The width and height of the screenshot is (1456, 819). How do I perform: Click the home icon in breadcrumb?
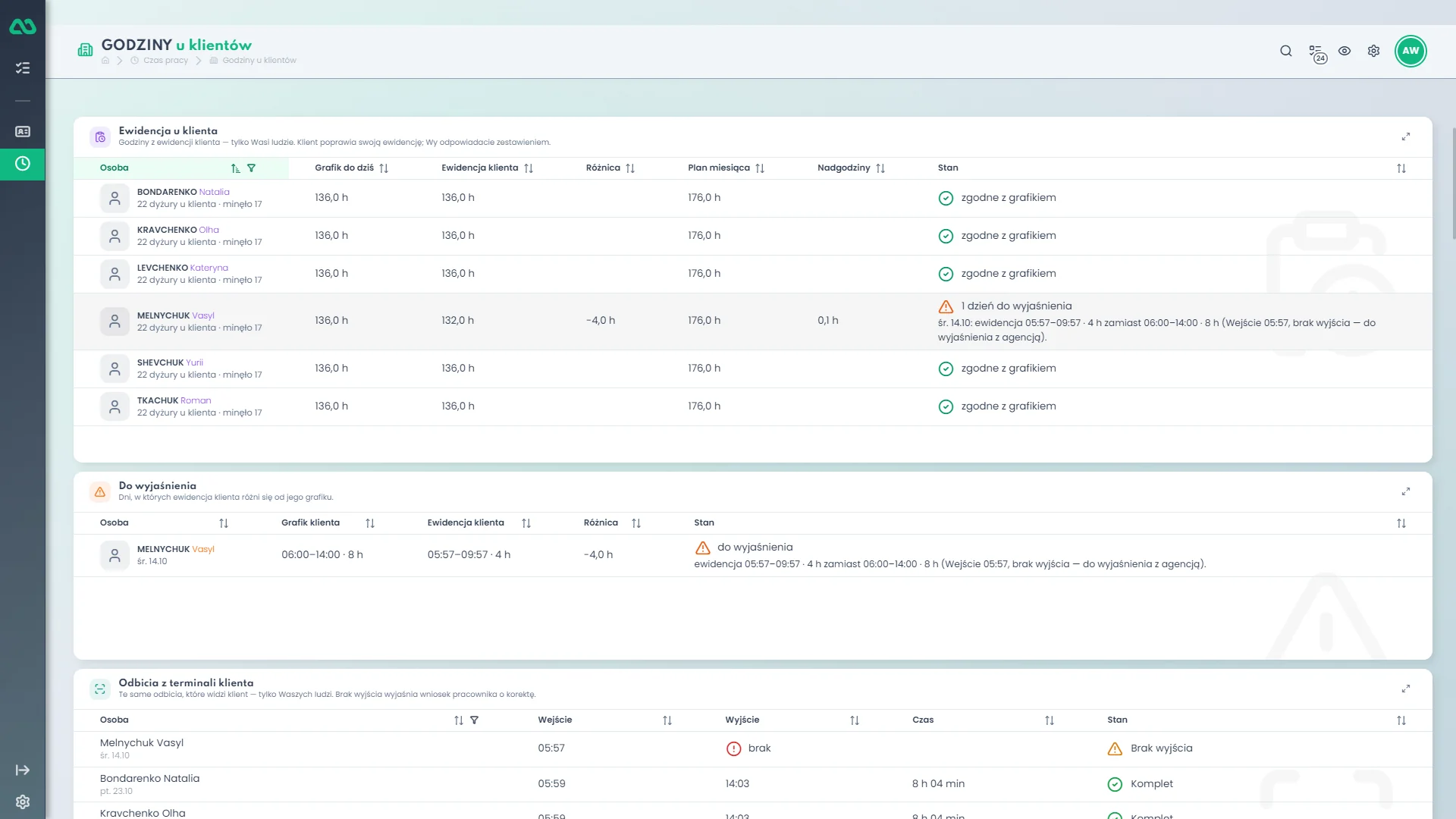(x=105, y=61)
